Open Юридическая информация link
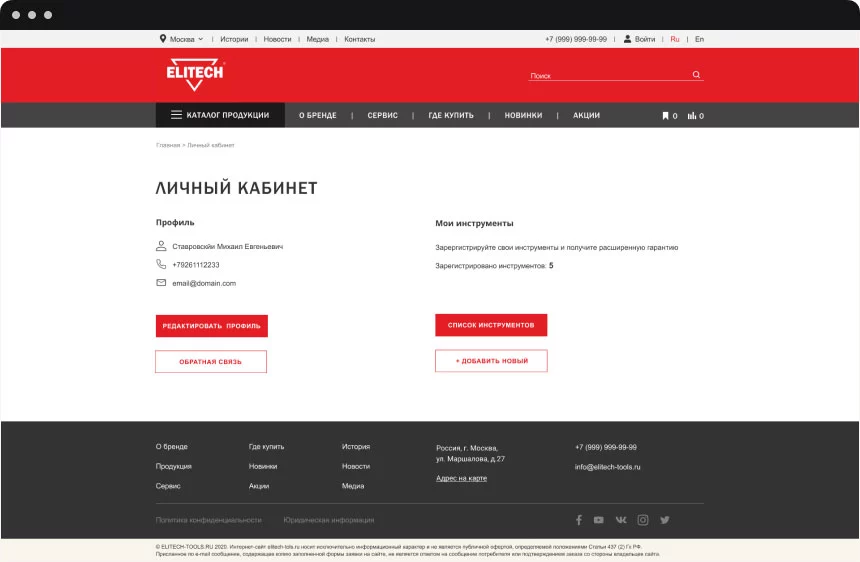The width and height of the screenshot is (860, 562). [x=329, y=520]
